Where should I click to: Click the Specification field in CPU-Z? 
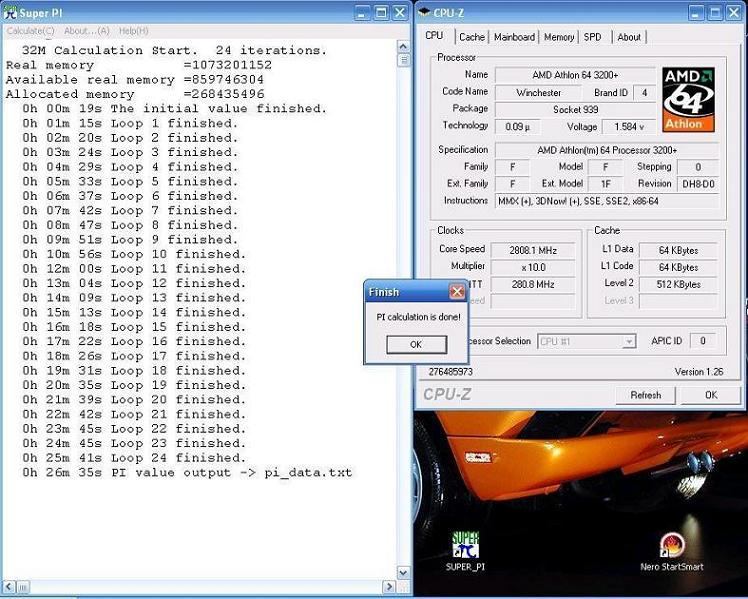607,150
